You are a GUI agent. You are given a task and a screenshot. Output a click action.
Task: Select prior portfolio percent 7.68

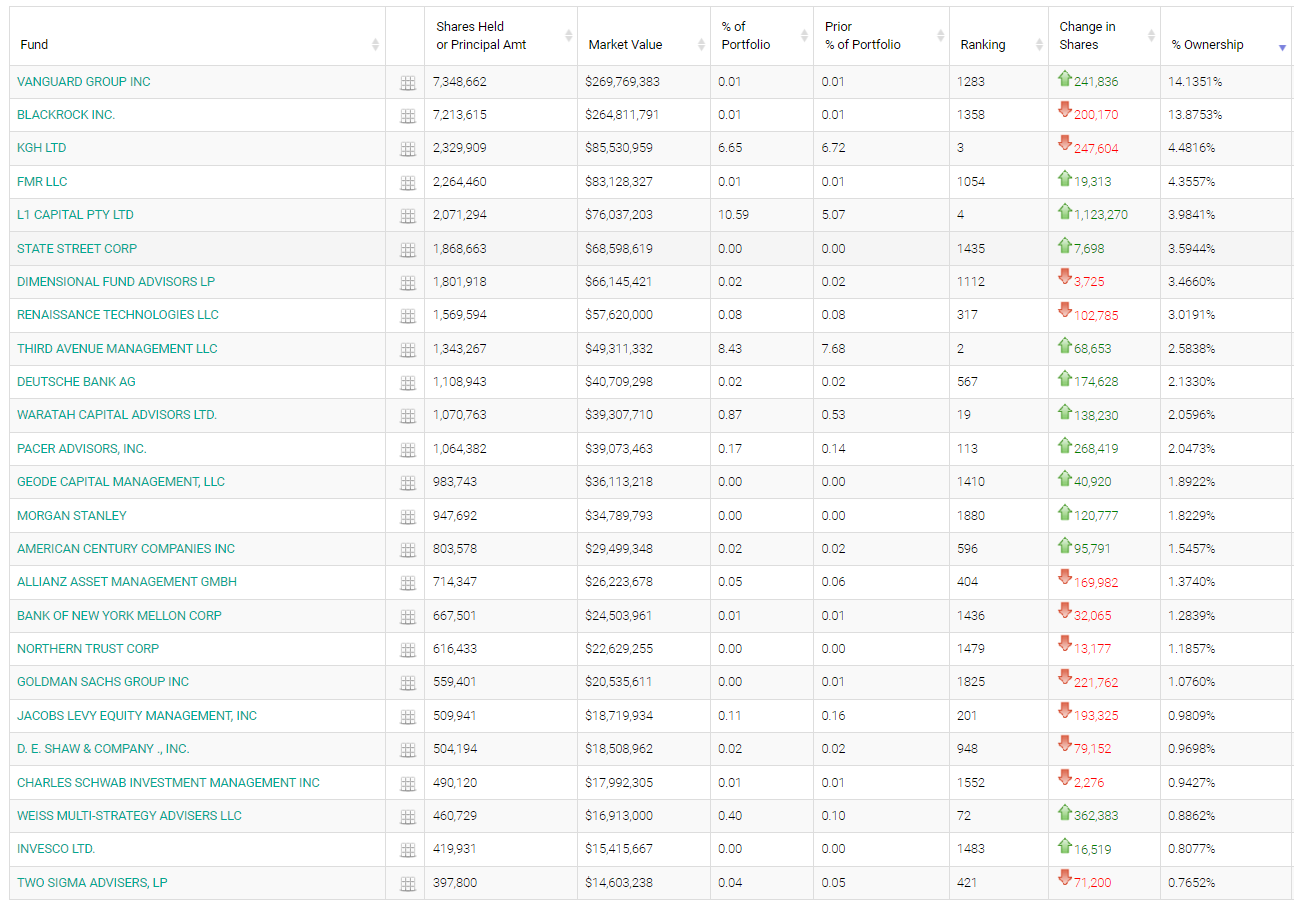pos(833,349)
